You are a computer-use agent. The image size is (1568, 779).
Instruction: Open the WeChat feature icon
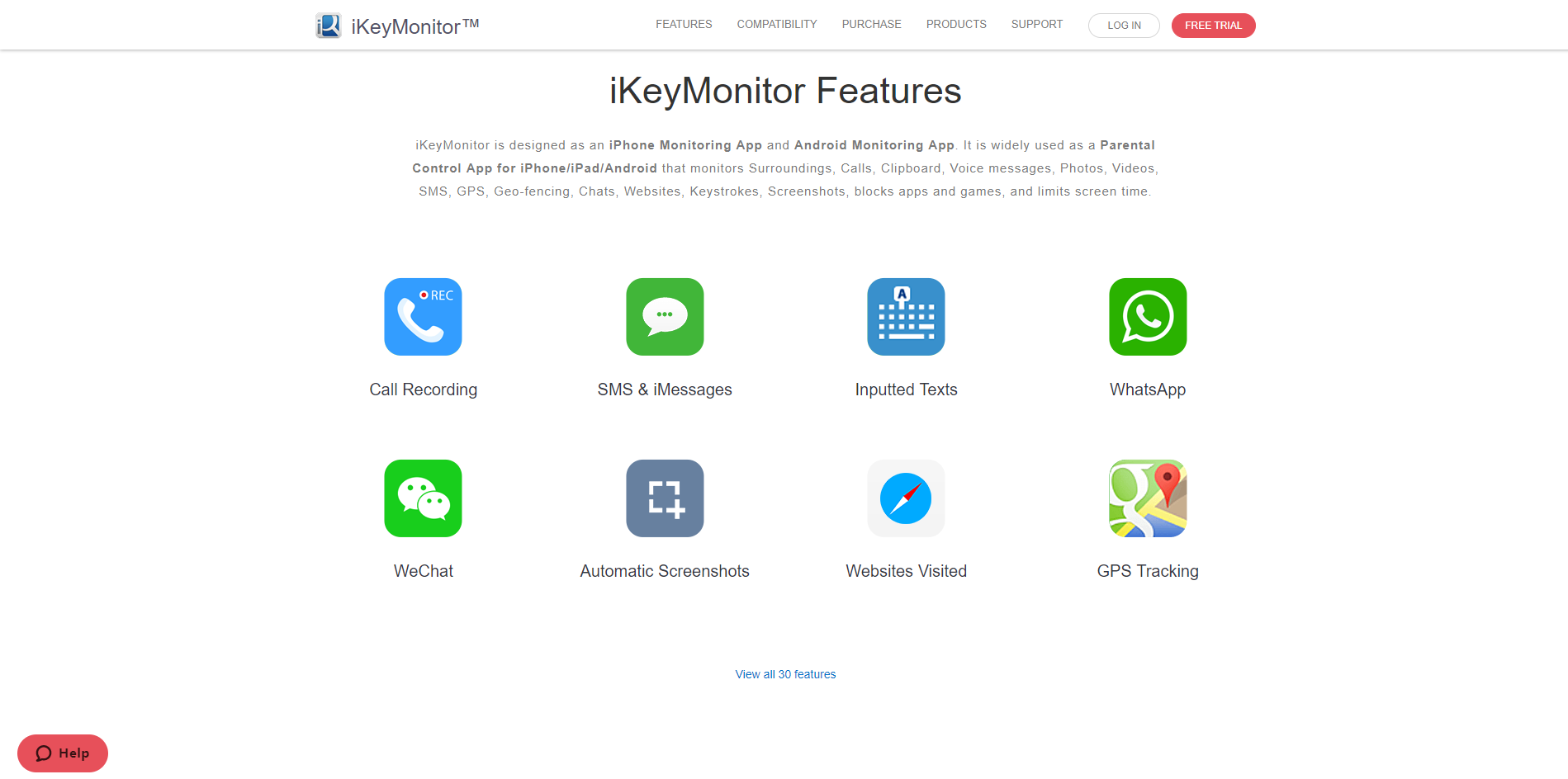tap(423, 498)
